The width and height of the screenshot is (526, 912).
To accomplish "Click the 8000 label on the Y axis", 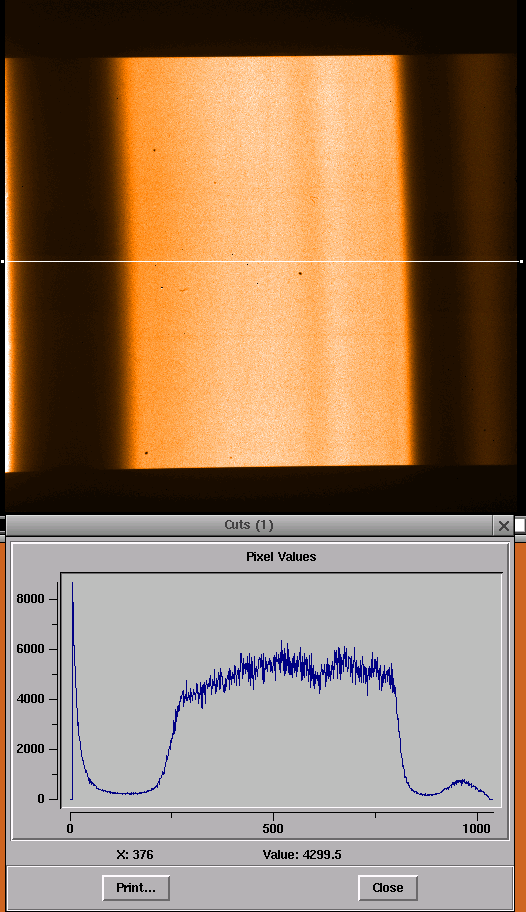I will click(x=33, y=599).
